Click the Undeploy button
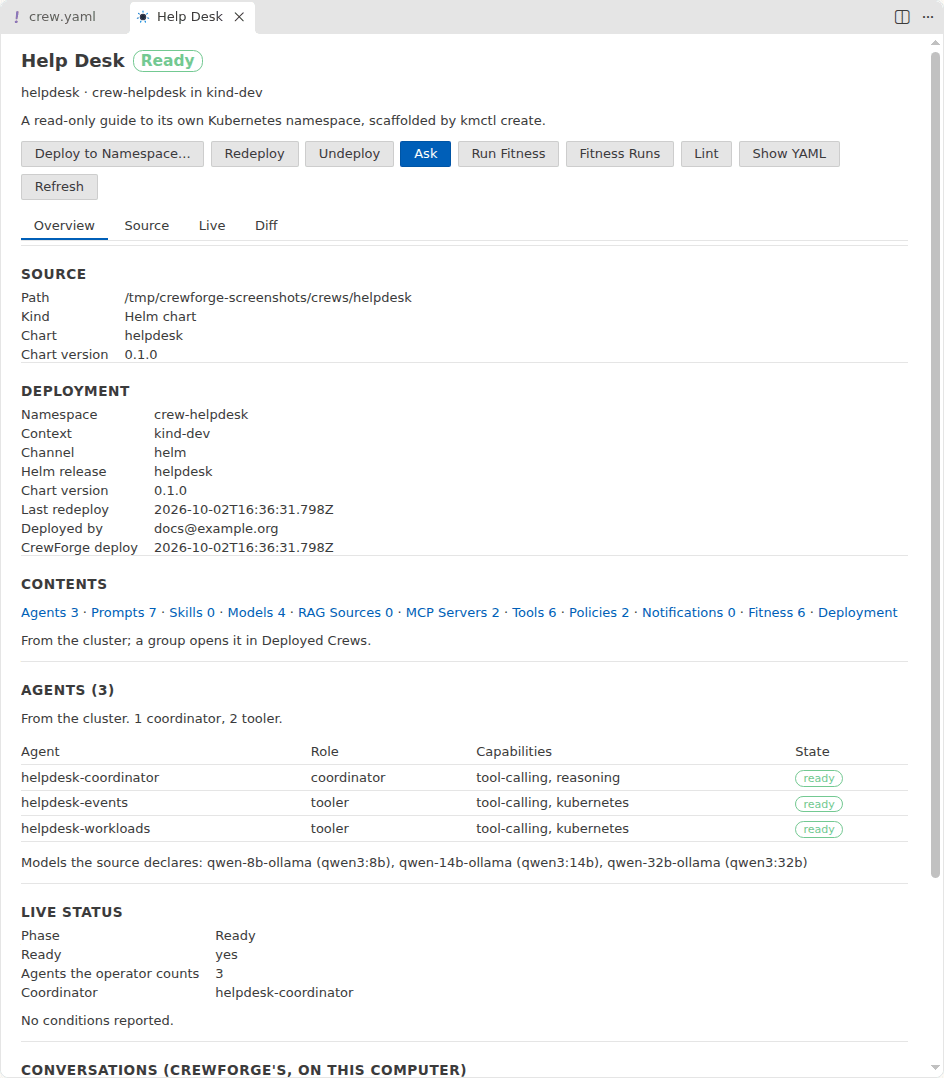The width and height of the screenshot is (944, 1078). pos(349,153)
